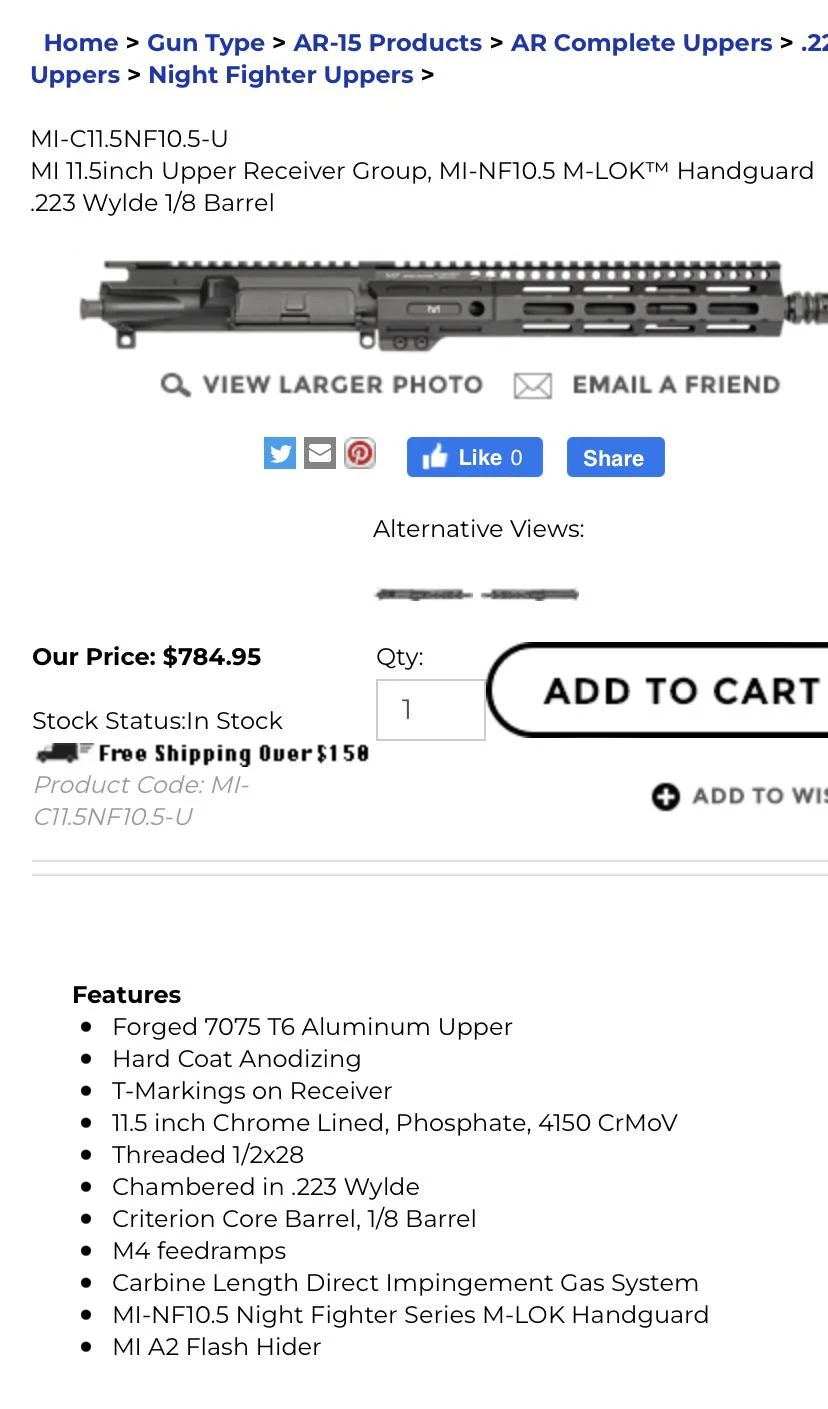828x1409 pixels.
Task: Click the magnifier View Larger Photo icon
Action: [175, 385]
